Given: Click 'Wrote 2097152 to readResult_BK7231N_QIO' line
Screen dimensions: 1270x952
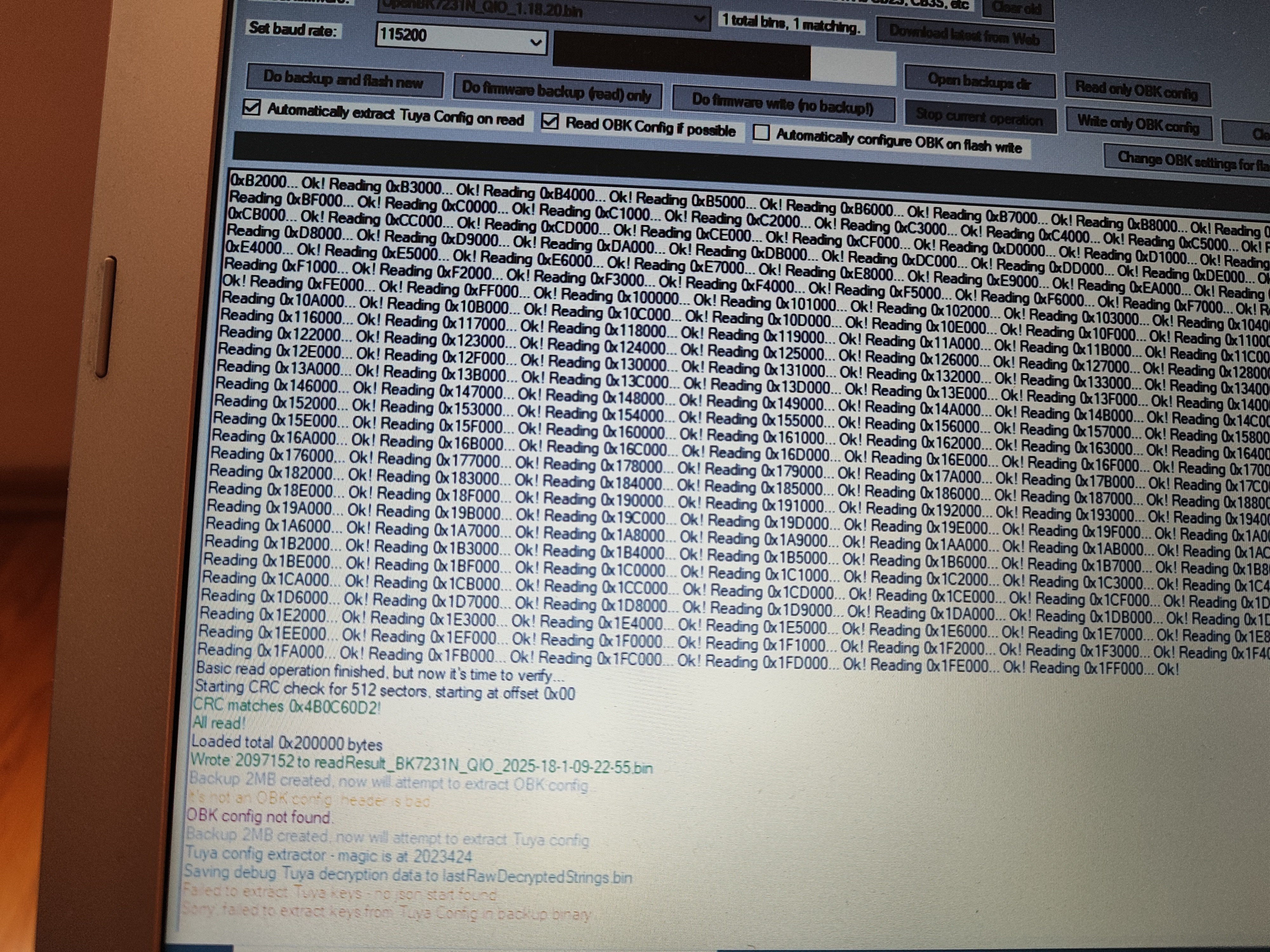Looking at the screenshot, I should (421, 764).
